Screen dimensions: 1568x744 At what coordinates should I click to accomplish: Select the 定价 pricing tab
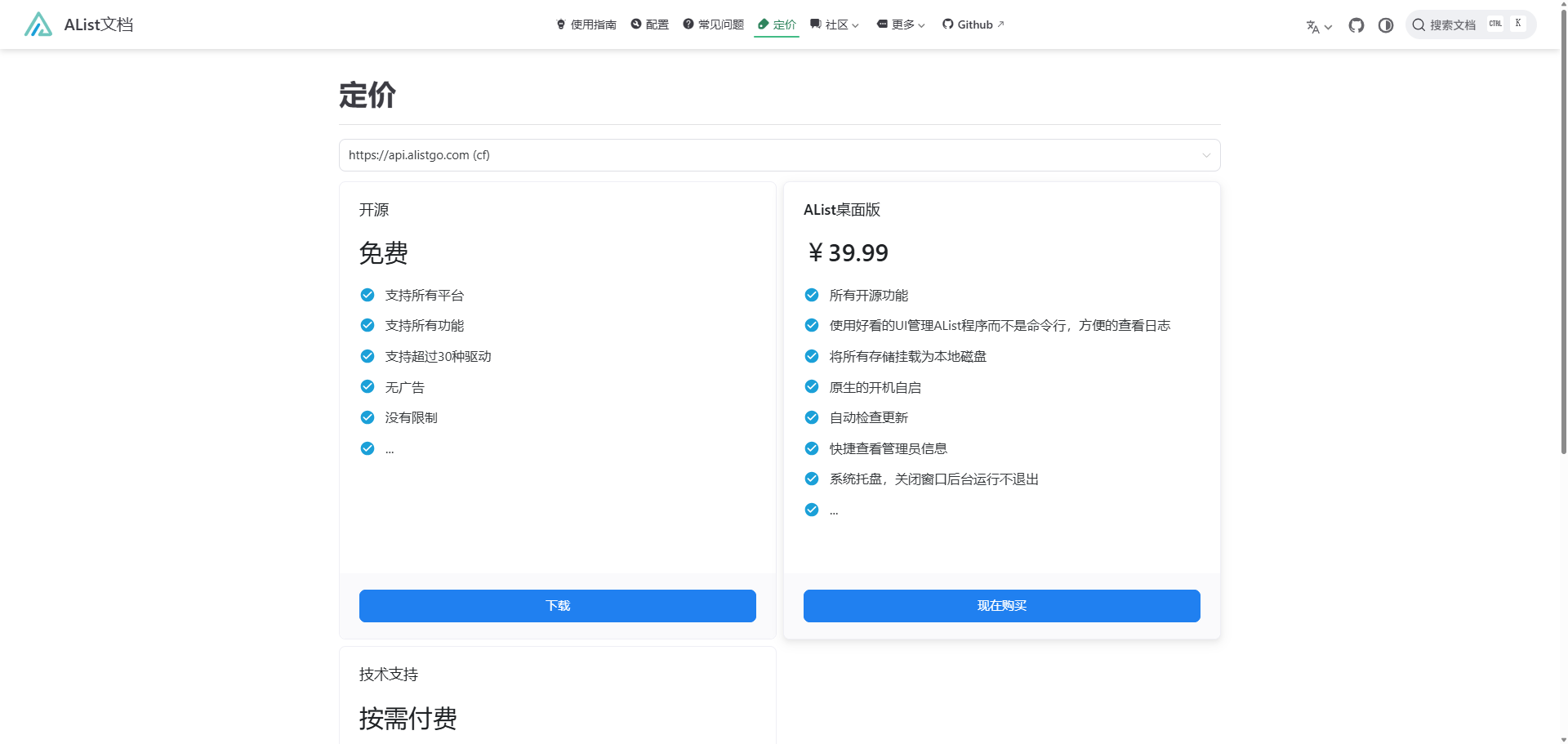(777, 25)
